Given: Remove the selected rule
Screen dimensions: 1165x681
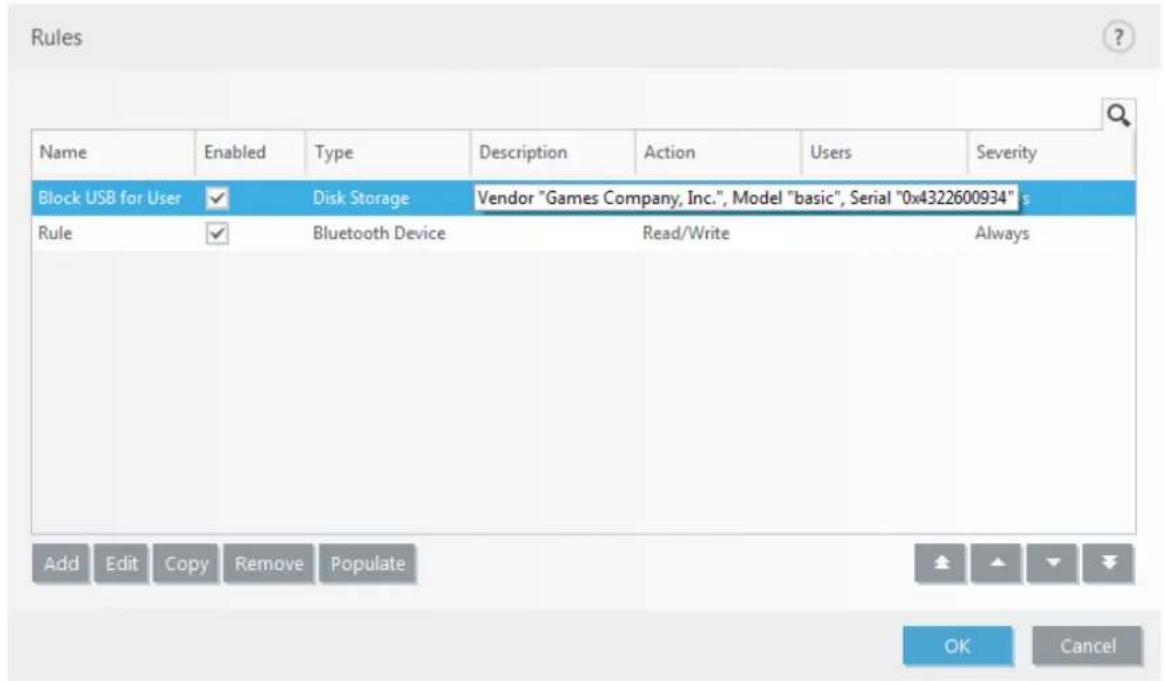Looking at the screenshot, I should click(x=269, y=564).
